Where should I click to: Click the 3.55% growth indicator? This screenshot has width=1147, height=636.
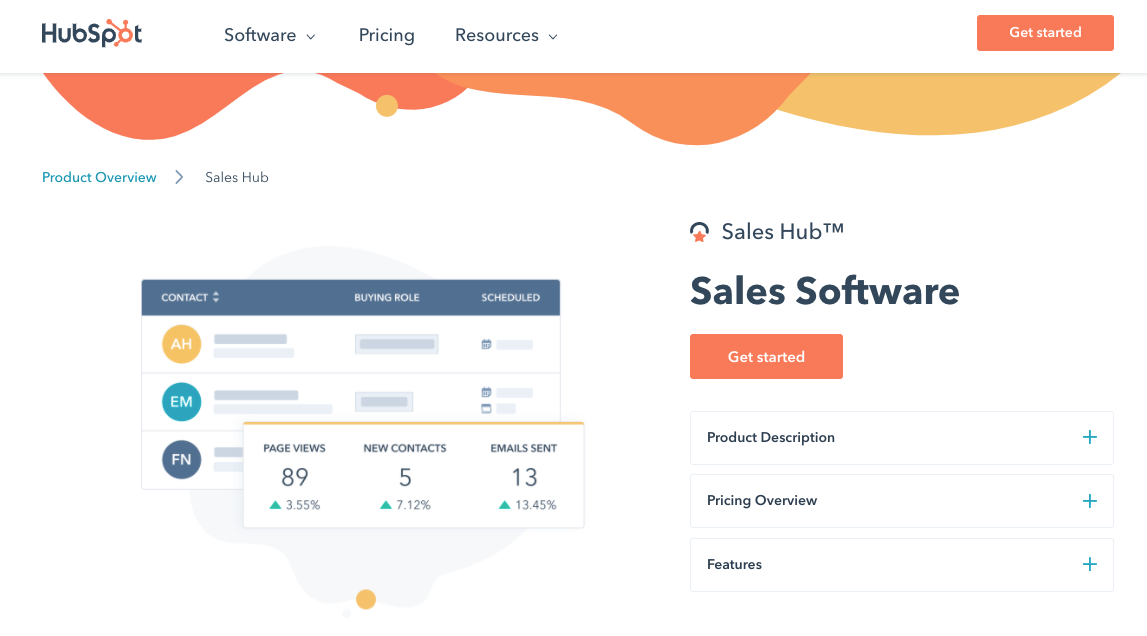295,505
